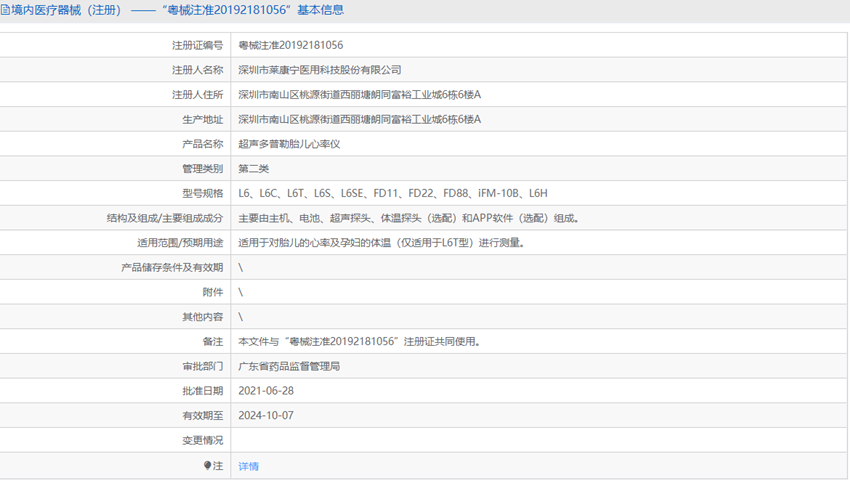Select company name 深圳市莱康宁医用科技股份有限公司

(320, 70)
